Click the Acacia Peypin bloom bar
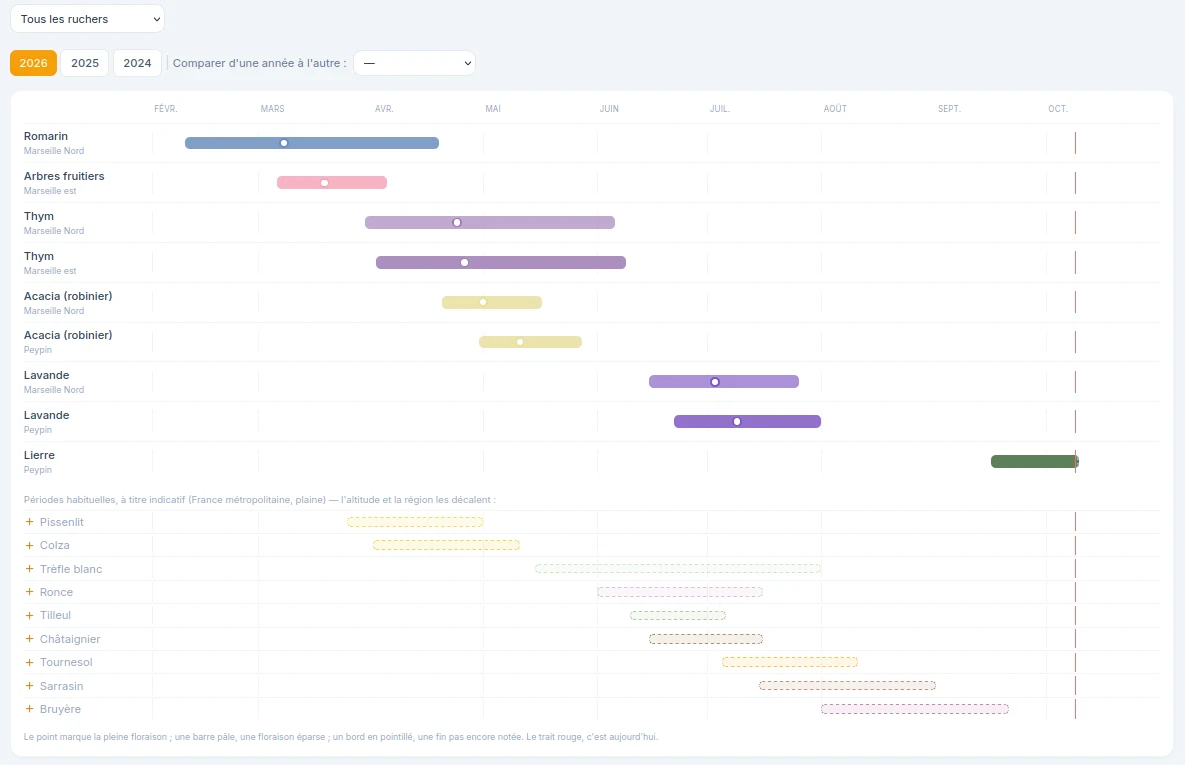This screenshot has width=1185, height=765. pos(531,342)
